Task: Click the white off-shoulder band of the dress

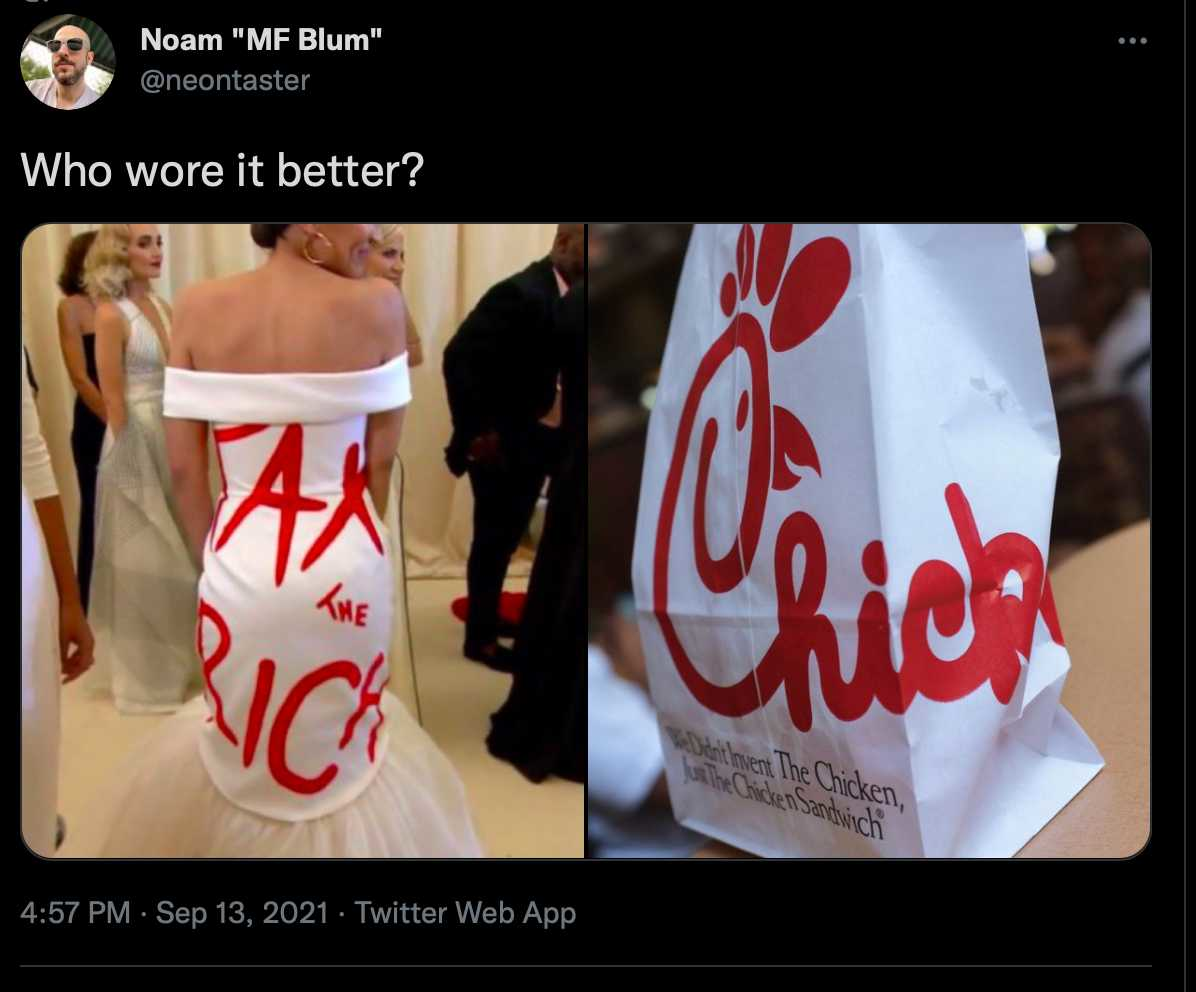Action: [287, 390]
